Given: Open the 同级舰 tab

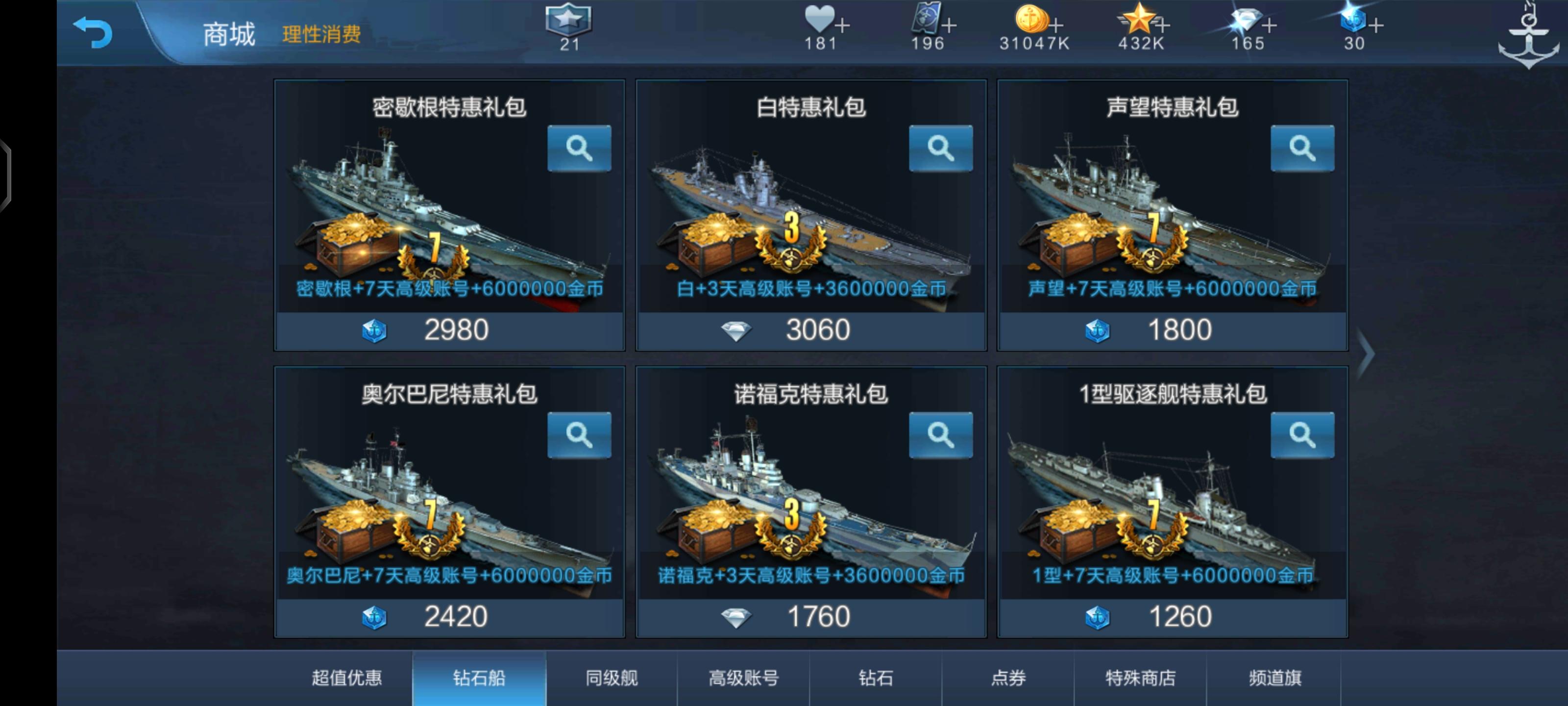Looking at the screenshot, I should [612, 678].
